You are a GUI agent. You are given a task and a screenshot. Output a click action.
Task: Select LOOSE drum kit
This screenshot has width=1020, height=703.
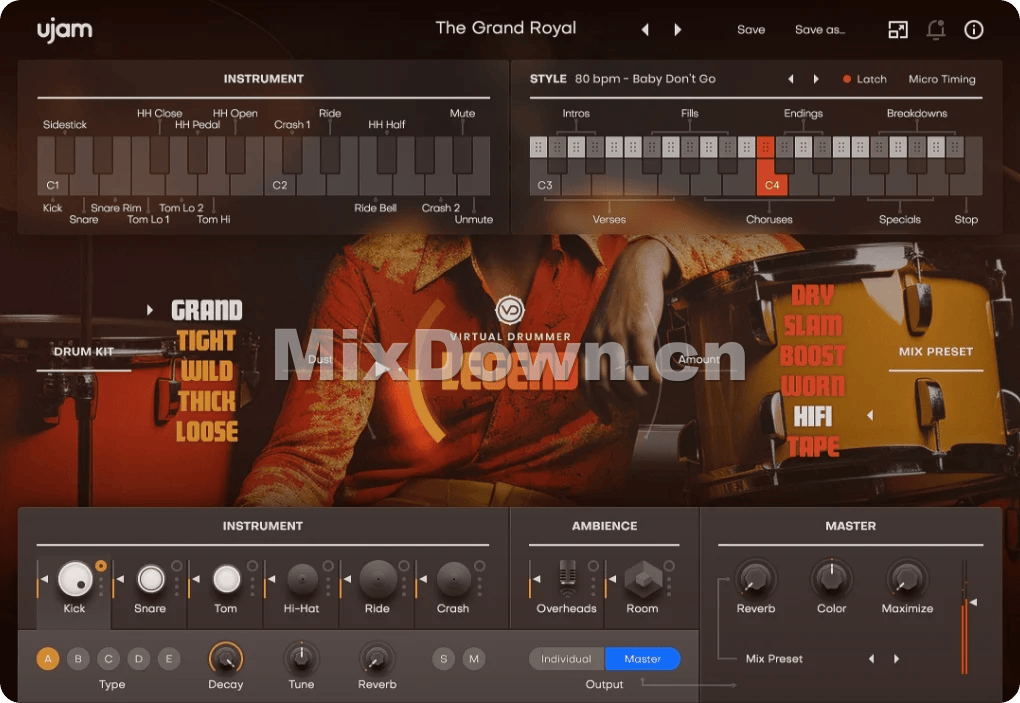(x=207, y=431)
